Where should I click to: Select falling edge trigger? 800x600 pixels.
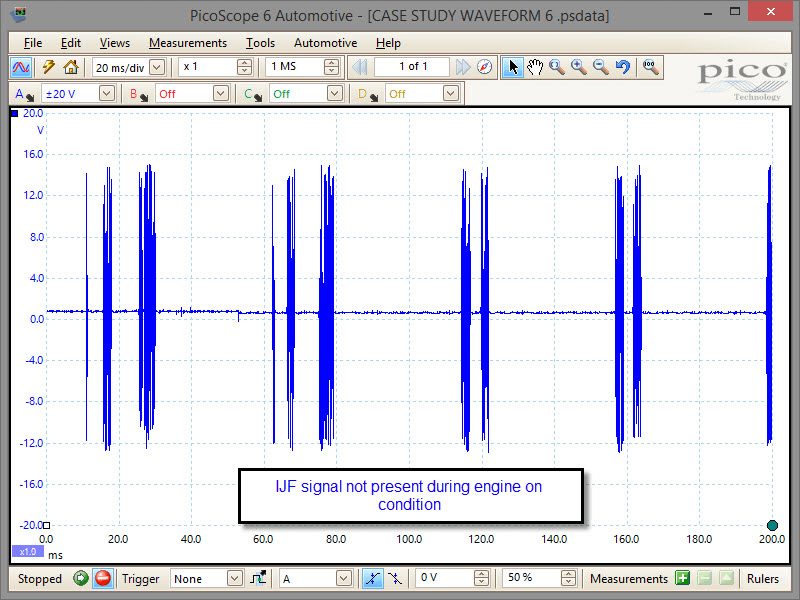(395, 579)
